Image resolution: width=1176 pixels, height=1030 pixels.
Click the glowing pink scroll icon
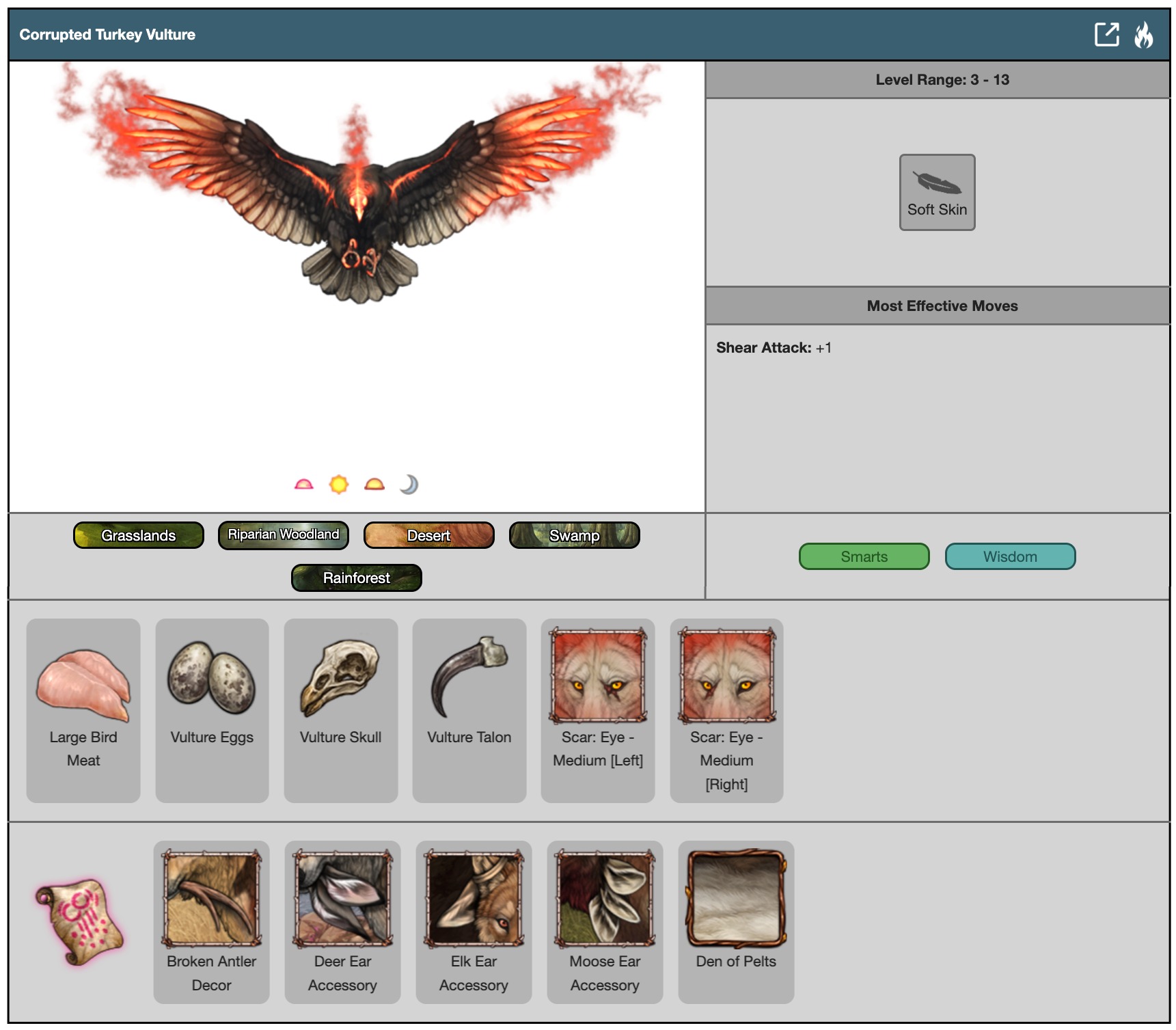(x=80, y=921)
